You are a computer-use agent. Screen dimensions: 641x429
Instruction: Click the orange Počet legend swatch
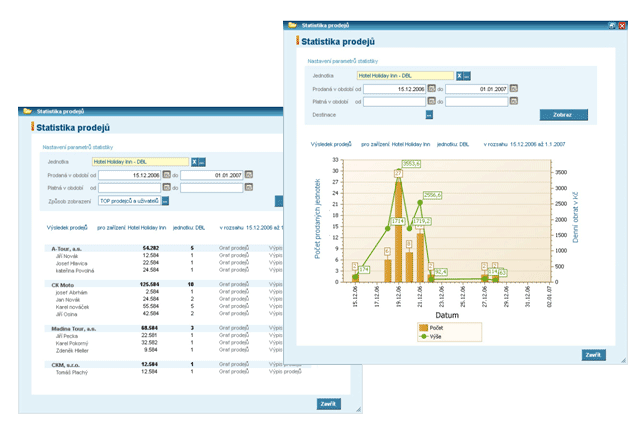424,328
